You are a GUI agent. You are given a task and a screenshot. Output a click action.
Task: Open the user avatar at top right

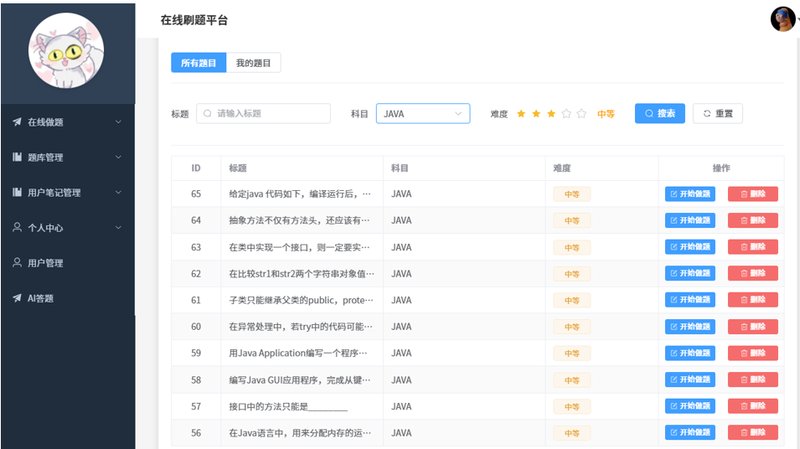click(x=781, y=19)
